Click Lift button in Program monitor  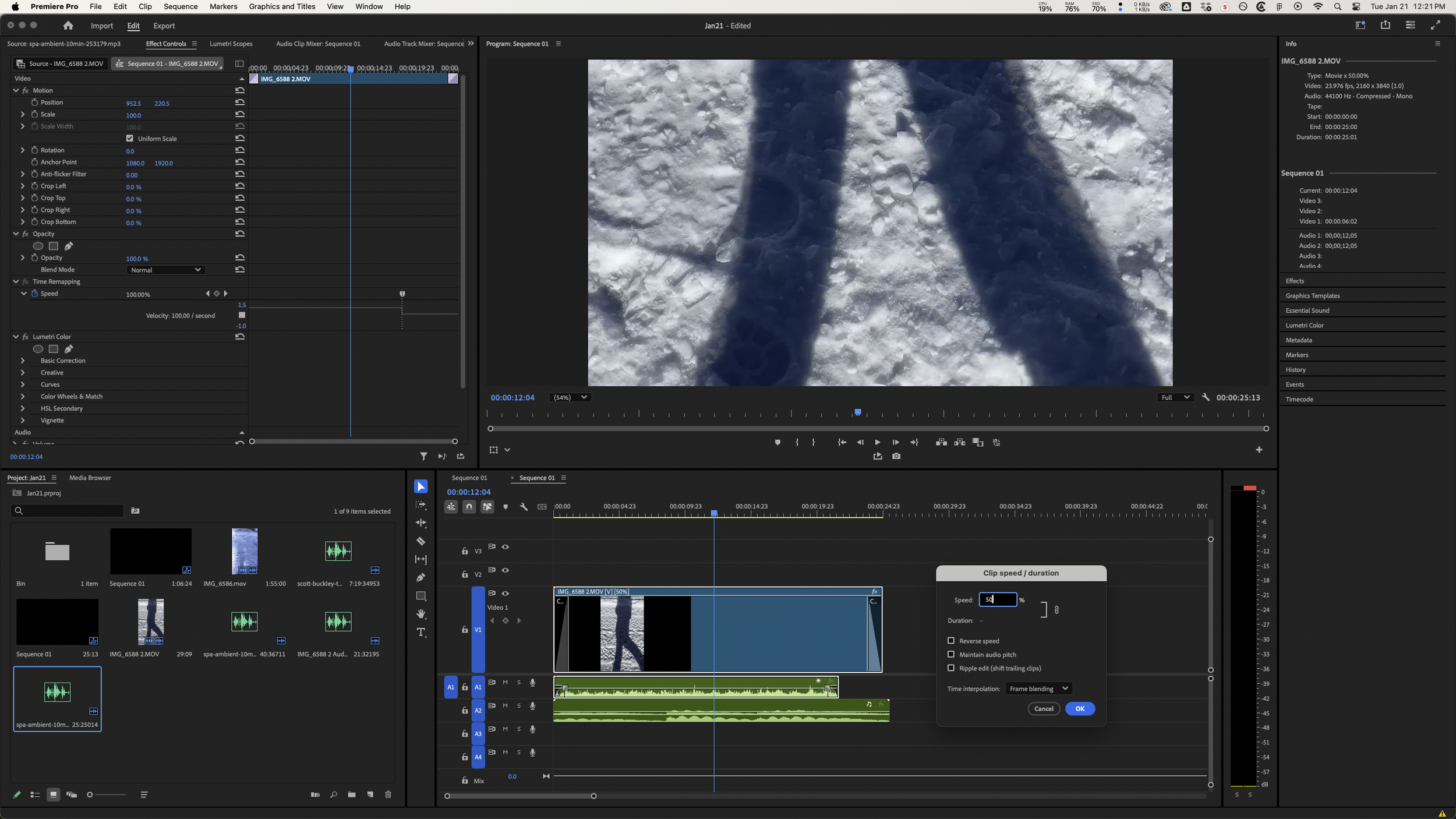(x=941, y=443)
